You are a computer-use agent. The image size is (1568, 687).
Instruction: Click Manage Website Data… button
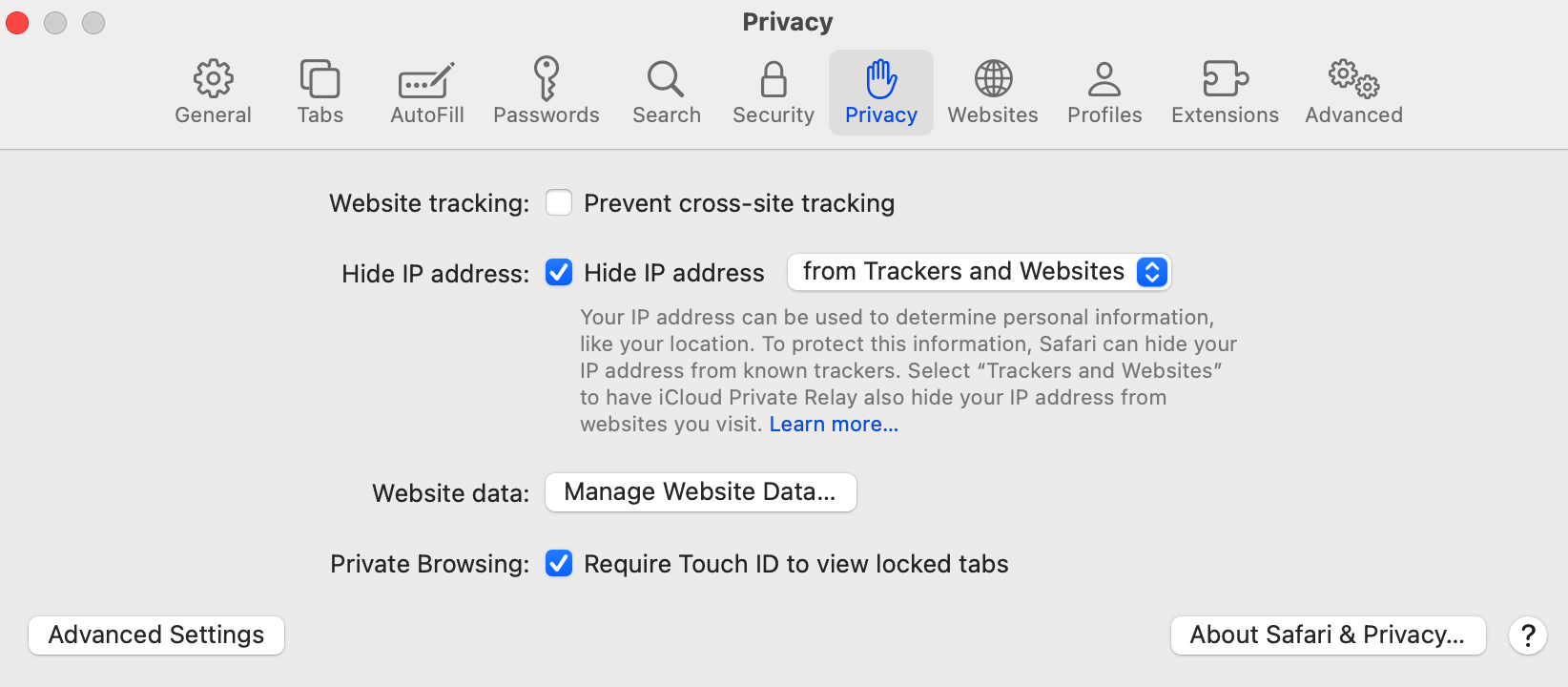701,492
